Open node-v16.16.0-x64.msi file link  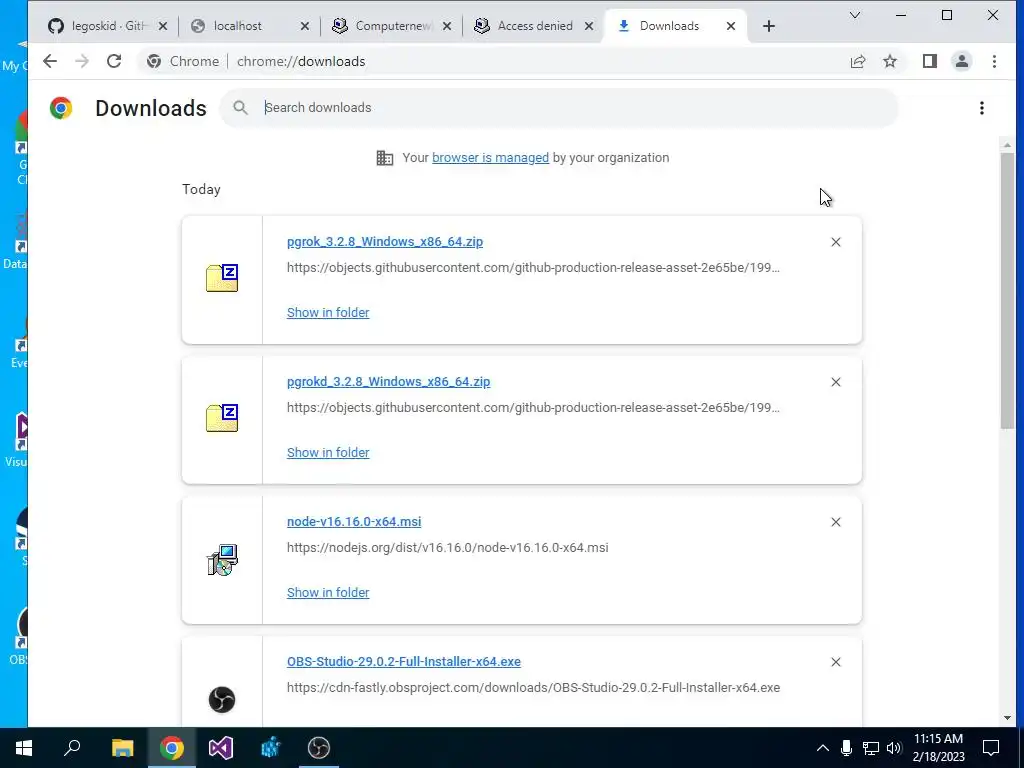click(354, 522)
